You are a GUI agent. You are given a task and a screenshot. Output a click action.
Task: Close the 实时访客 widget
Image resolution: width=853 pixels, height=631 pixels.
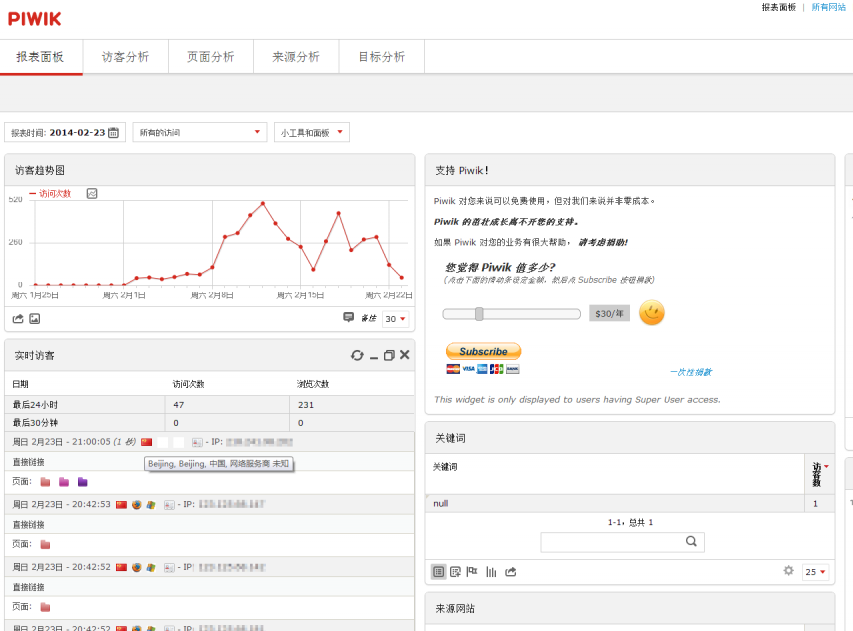pos(404,355)
